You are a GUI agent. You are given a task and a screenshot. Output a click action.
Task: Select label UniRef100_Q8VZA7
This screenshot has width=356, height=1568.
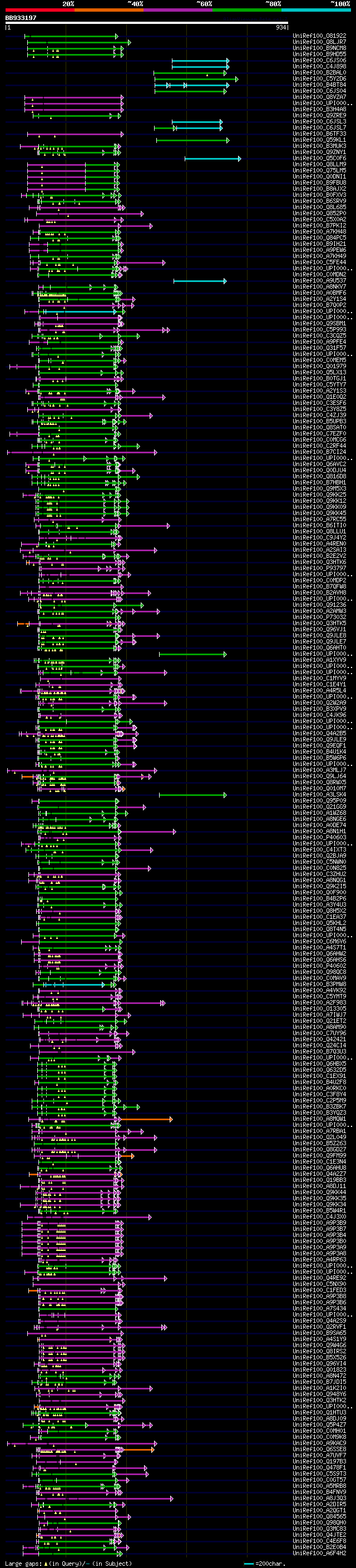pos(319,97)
